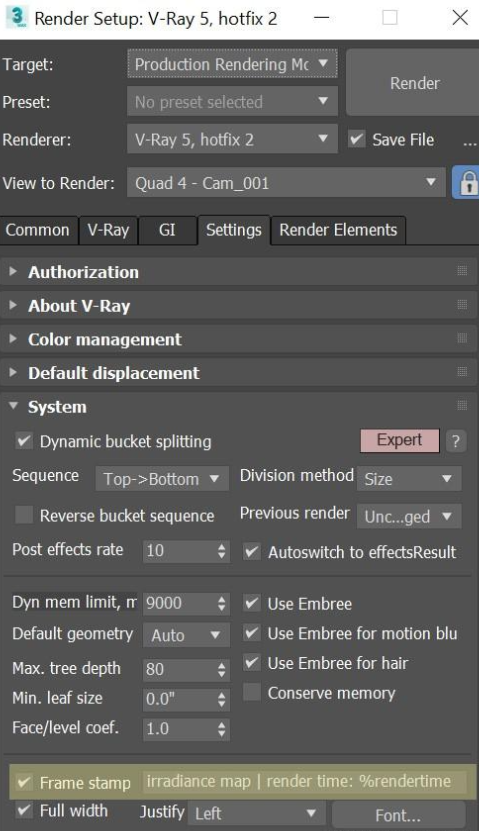The image size is (479, 831).
Task: Enable Reverse bucket sequence checkbox
Action: (24, 515)
